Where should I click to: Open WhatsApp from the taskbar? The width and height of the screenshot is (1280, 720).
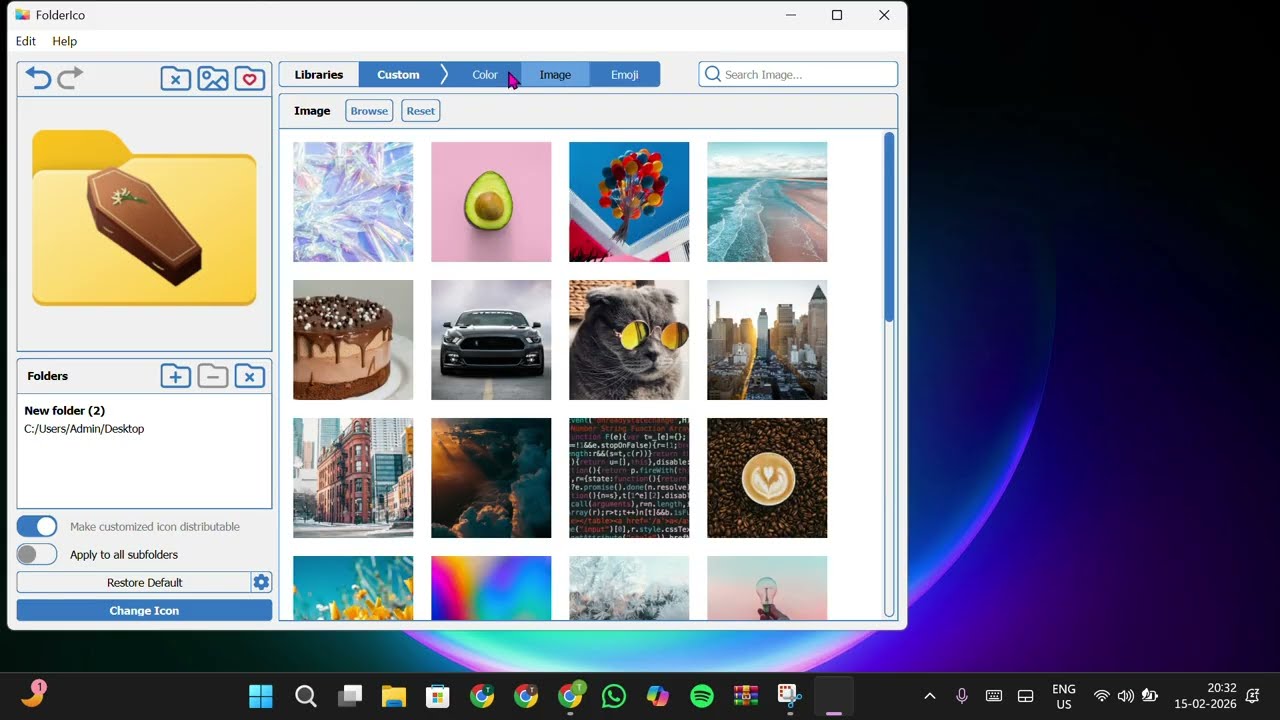coord(614,696)
